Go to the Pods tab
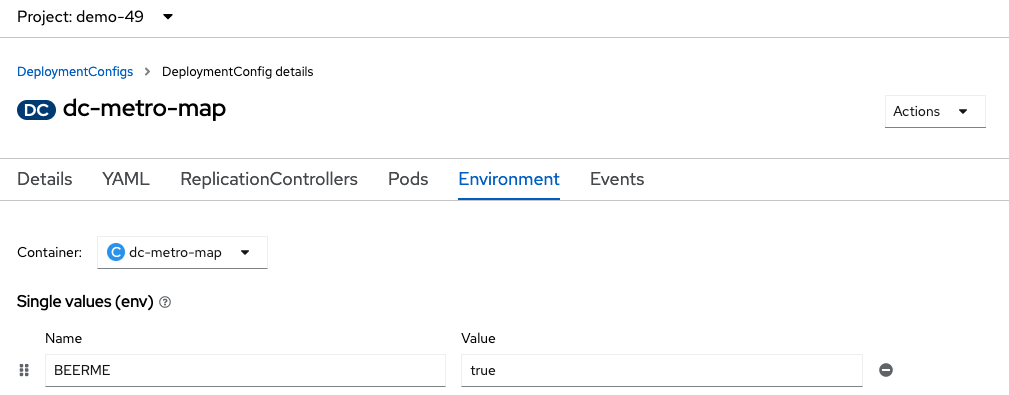The width and height of the screenshot is (1009, 395). tap(408, 179)
